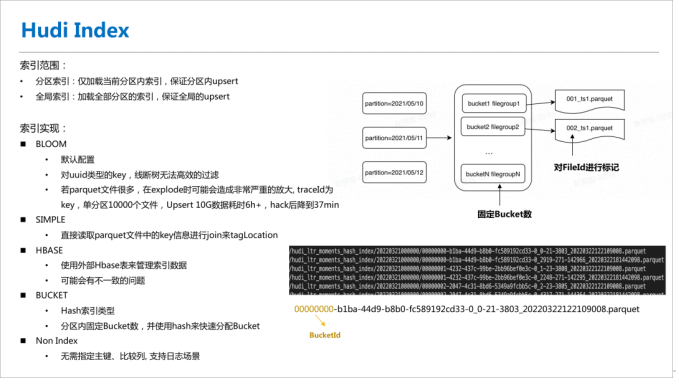Click the ellipsis between bucket2 and bucketN
679x384 pixels.
[x=489, y=153]
